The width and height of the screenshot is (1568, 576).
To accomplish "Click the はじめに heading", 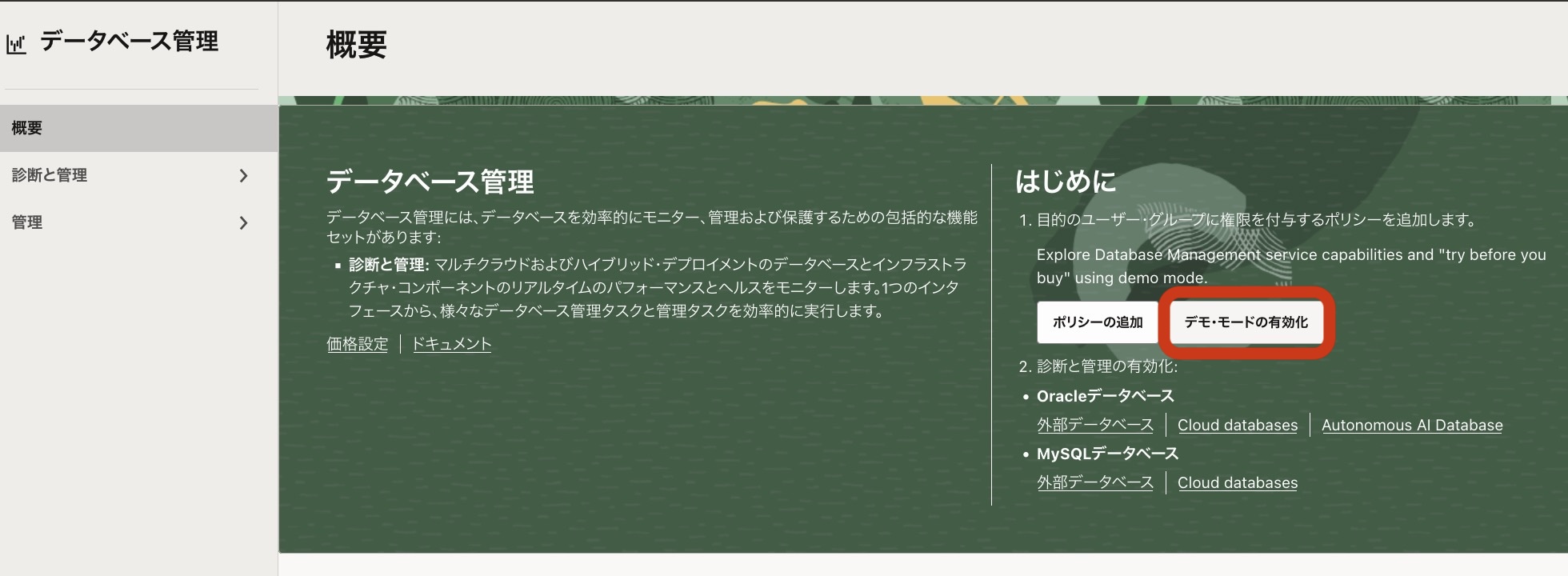I will tap(1066, 182).
